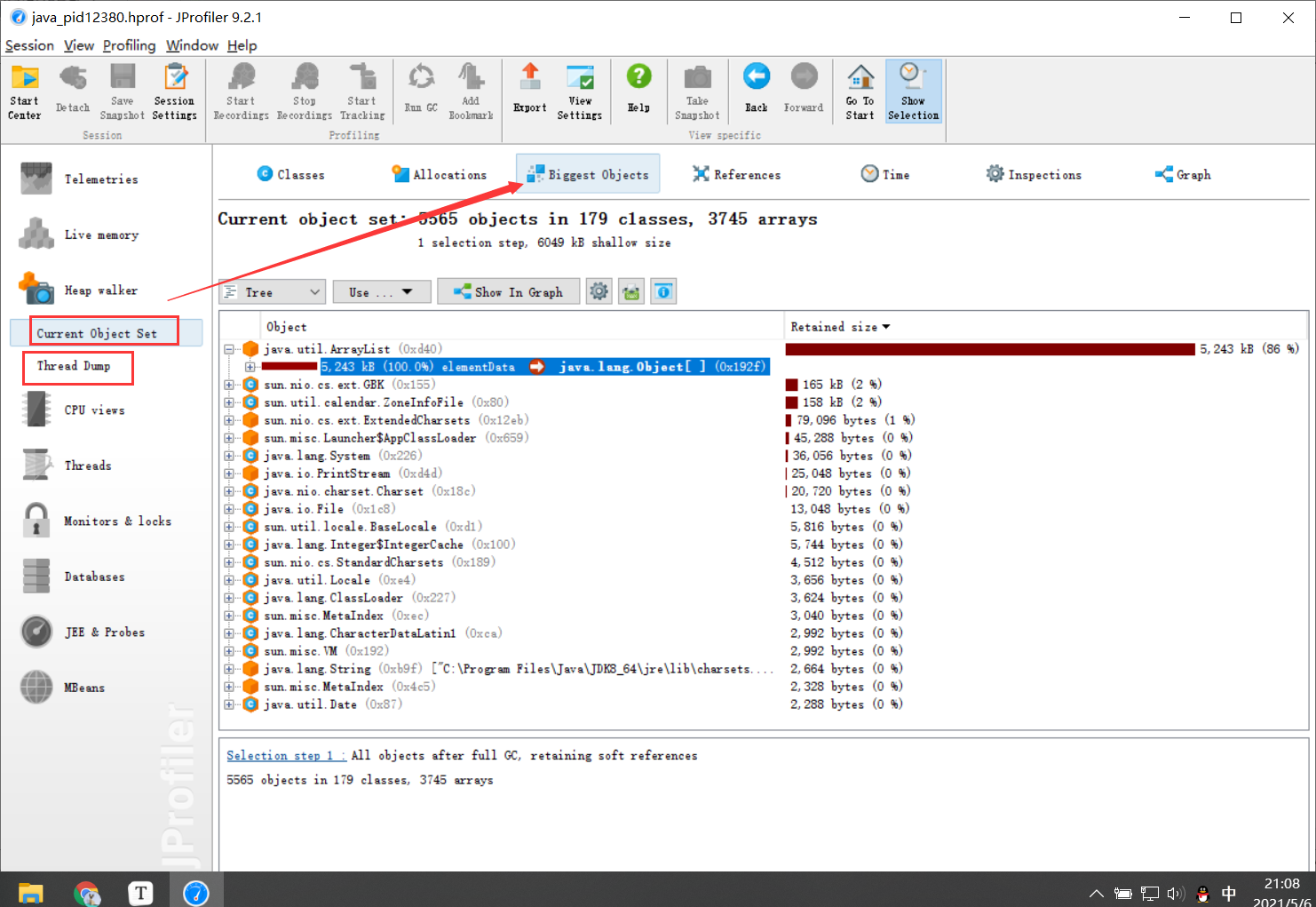The image size is (1316, 907).
Task: Select the java.util.Date row
Action: pos(764,704)
